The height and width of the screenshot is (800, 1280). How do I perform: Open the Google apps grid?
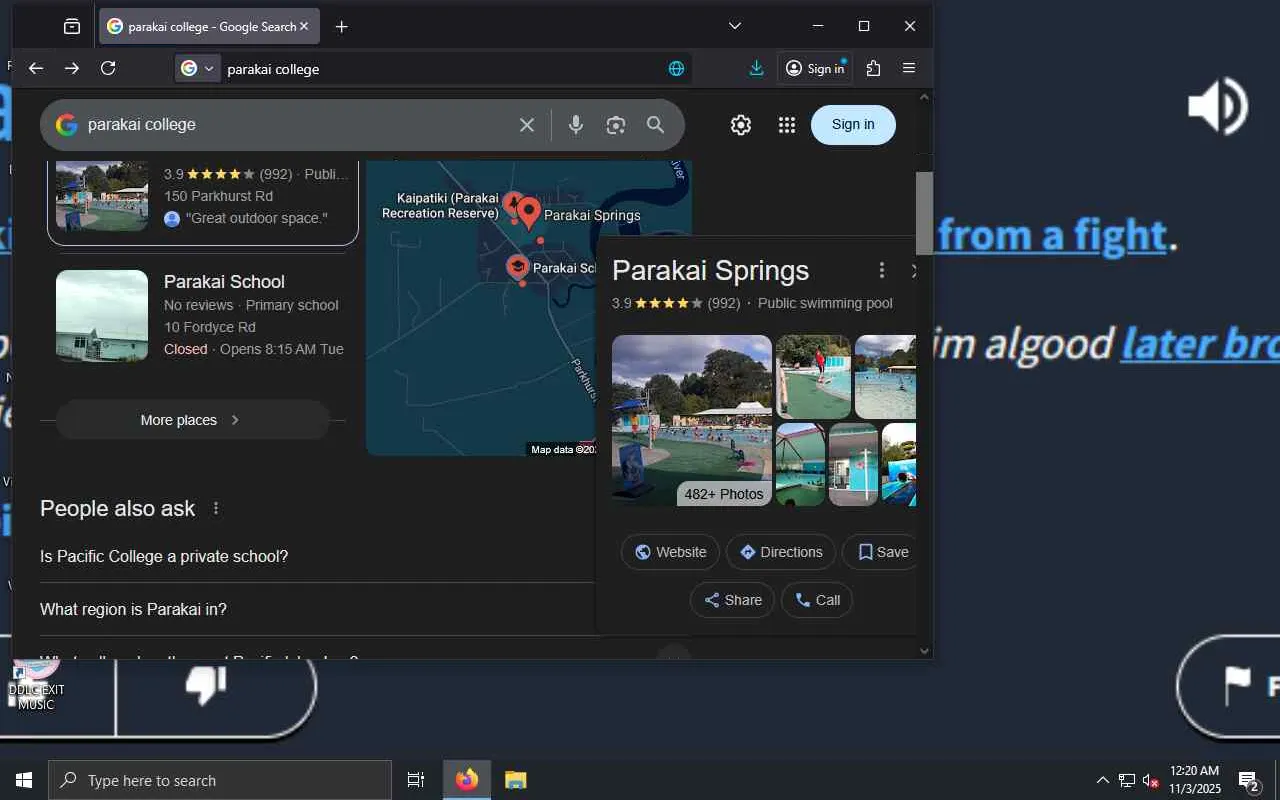(x=787, y=125)
